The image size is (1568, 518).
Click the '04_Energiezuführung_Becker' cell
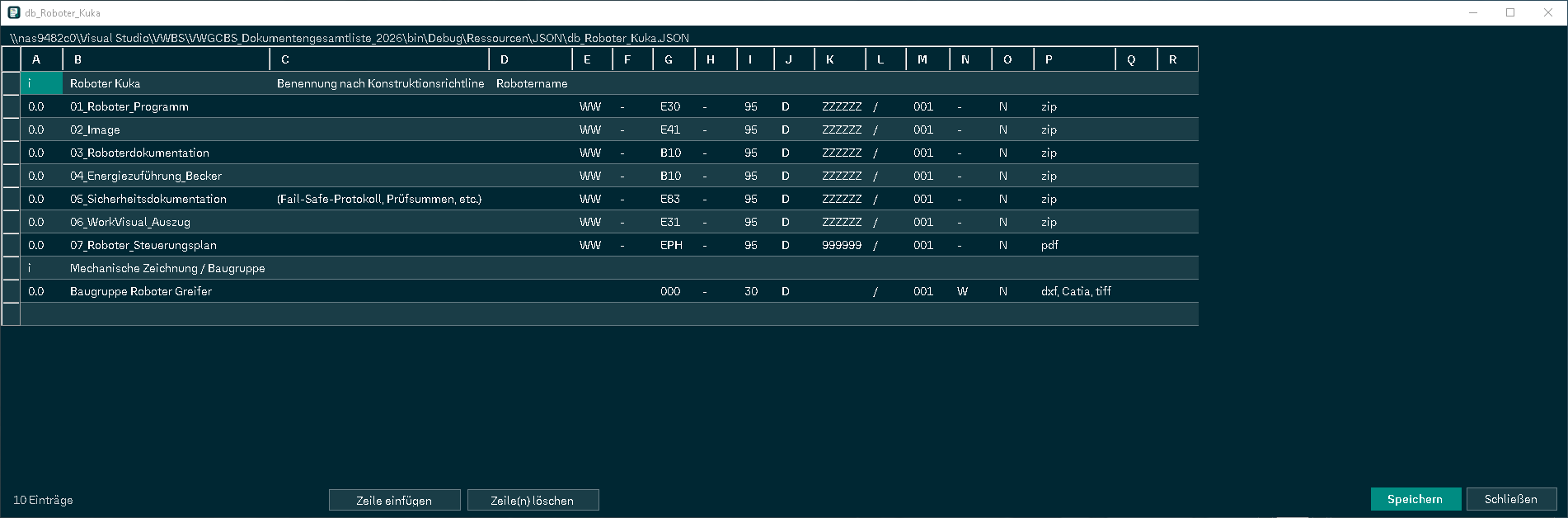166,176
